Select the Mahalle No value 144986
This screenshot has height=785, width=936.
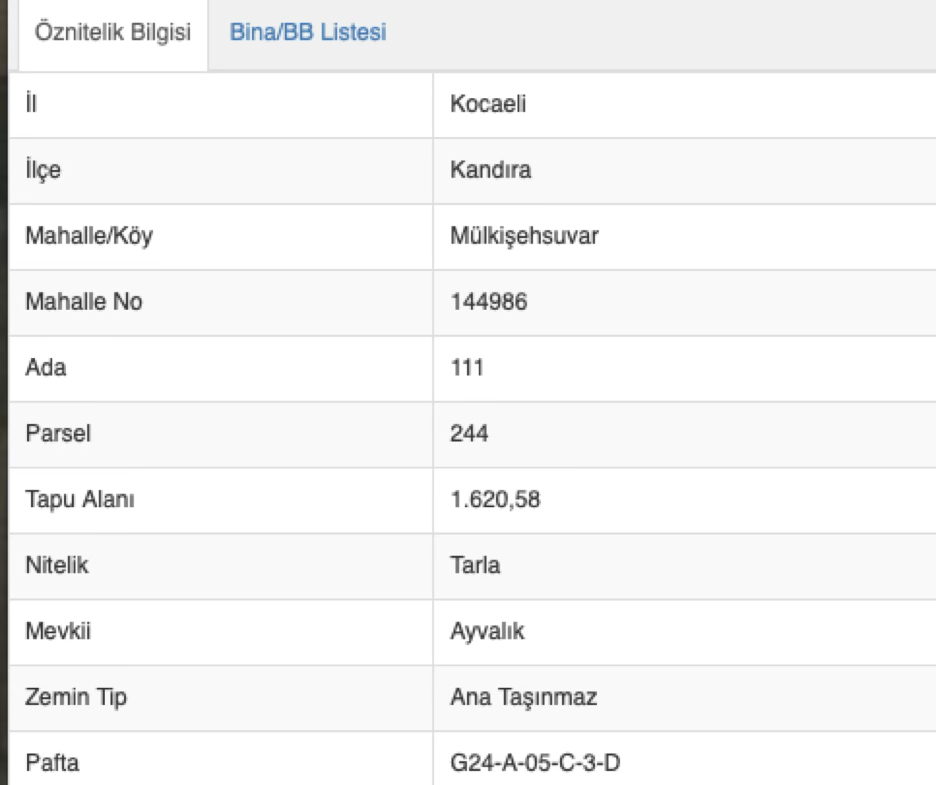pos(489,302)
